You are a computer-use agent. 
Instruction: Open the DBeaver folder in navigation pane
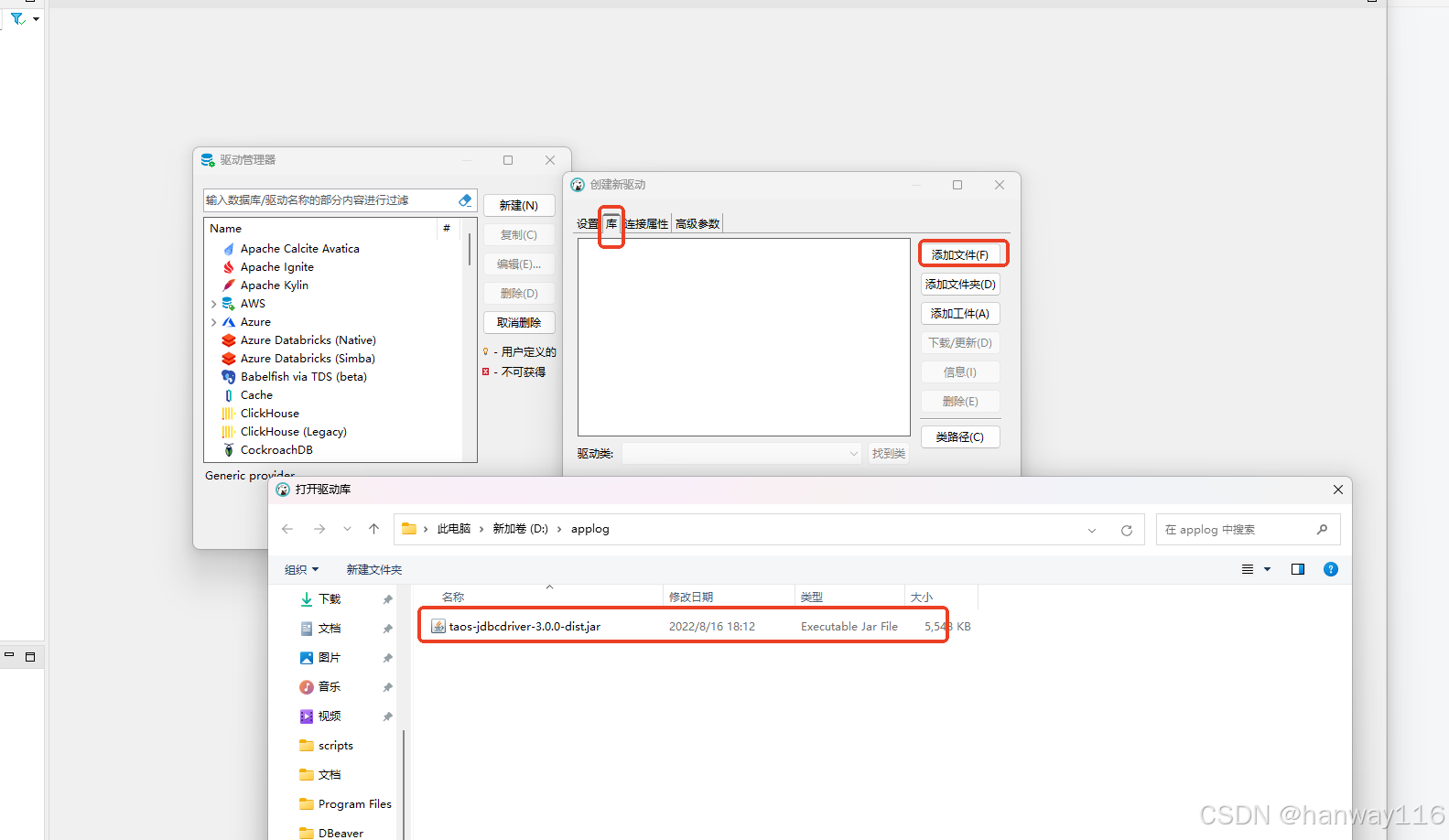click(x=341, y=833)
